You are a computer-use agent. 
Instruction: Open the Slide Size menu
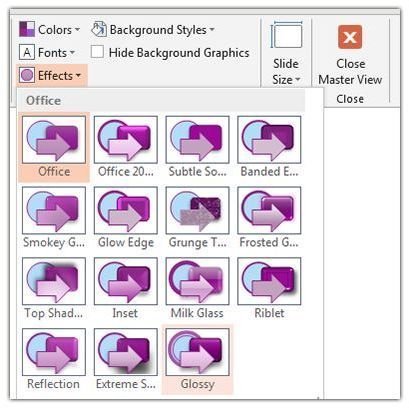click(x=286, y=53)
